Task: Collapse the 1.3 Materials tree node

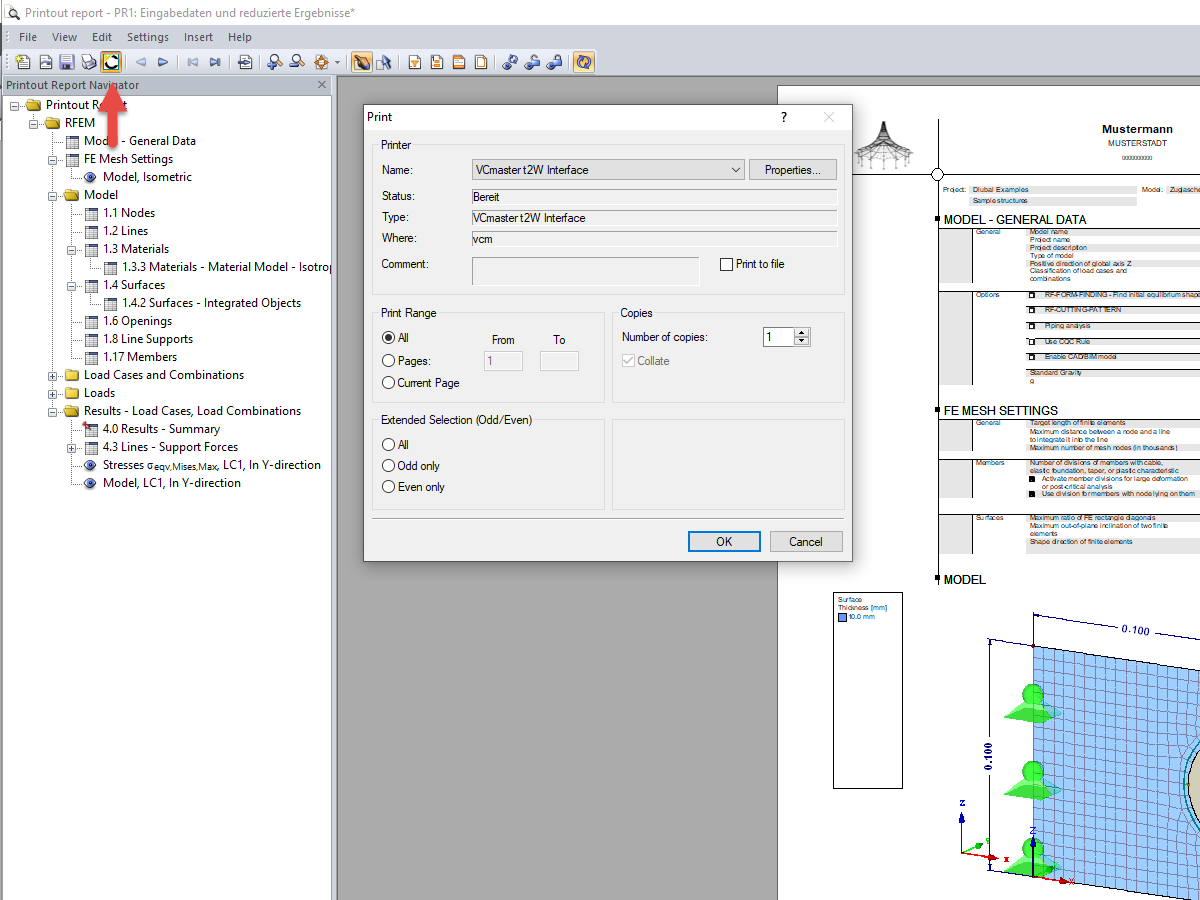Action: (72, 249)
